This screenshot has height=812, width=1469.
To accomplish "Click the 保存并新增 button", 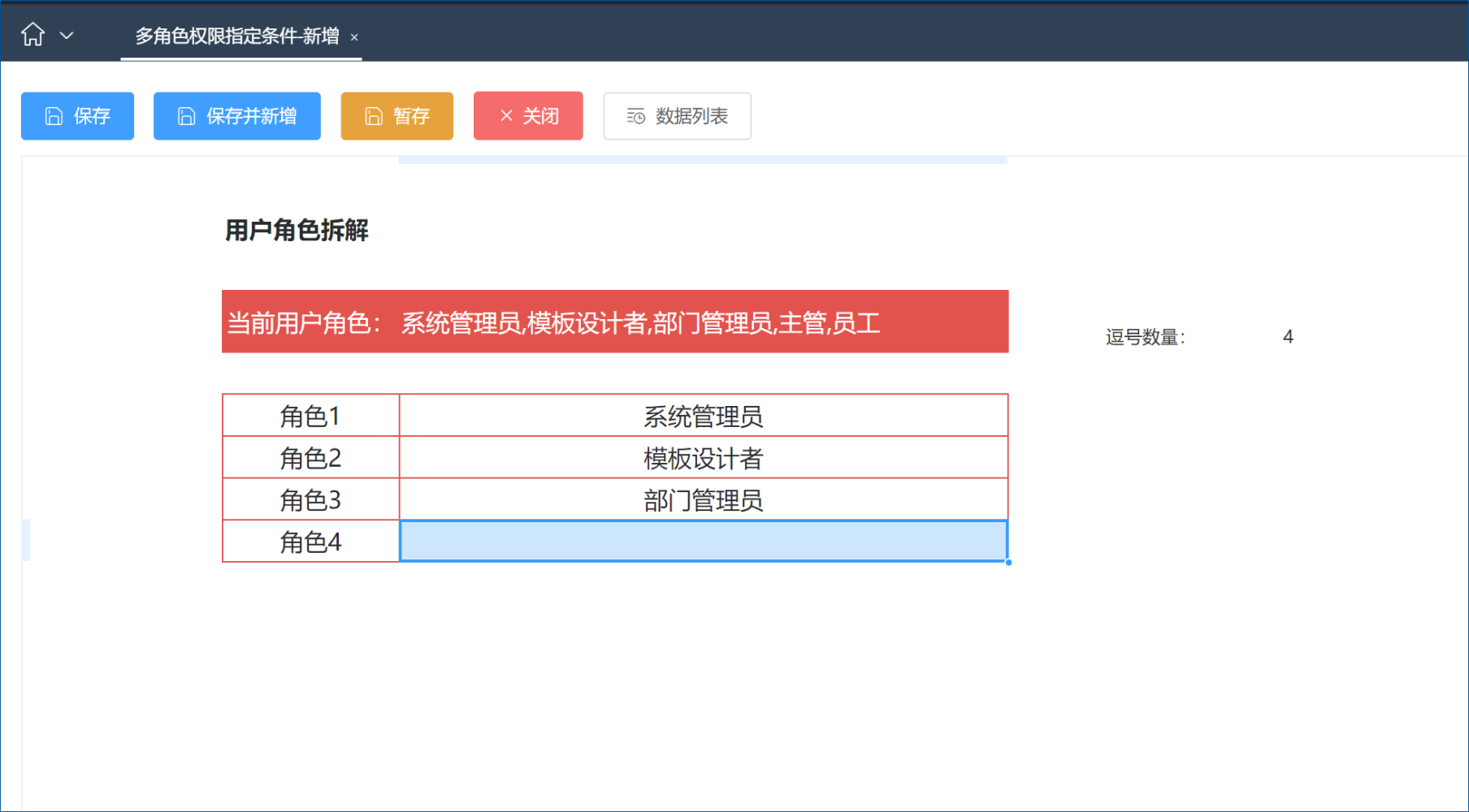I will coord(236,116).
